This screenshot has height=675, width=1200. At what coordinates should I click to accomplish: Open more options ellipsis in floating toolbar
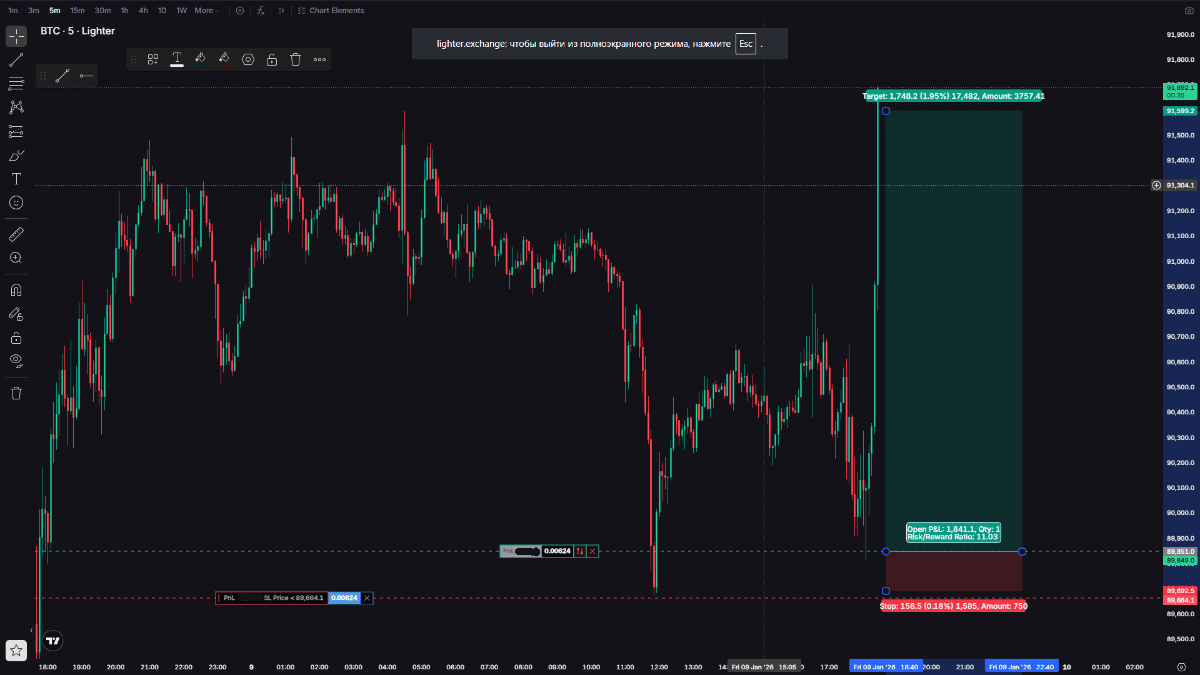320,59
